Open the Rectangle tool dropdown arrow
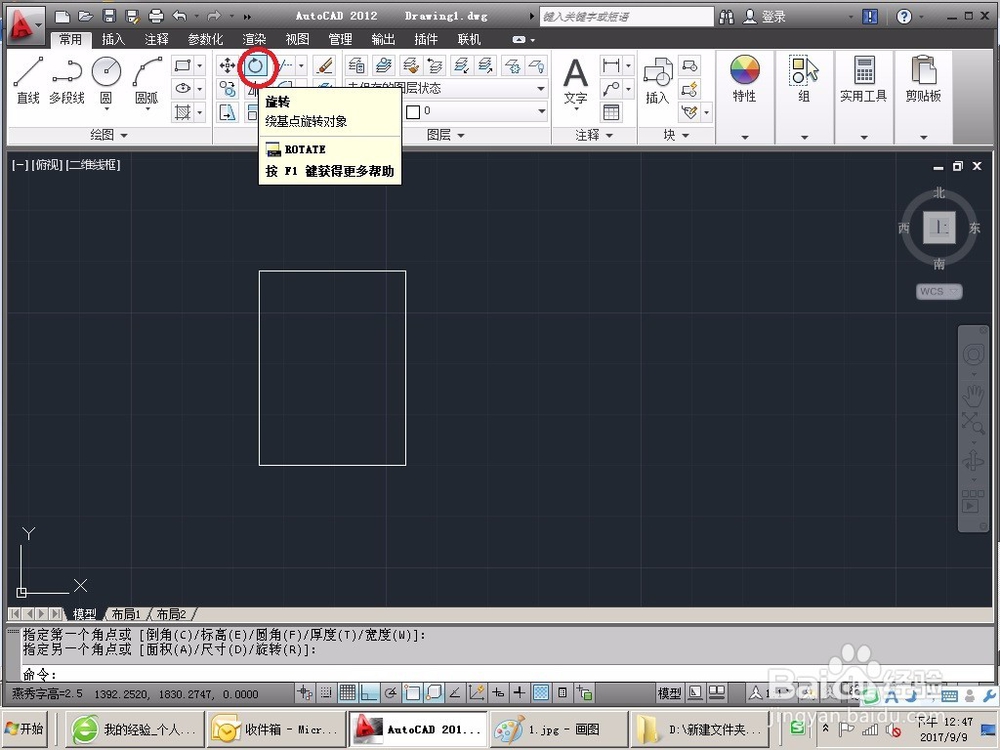Screen dimensions: 1000x750 200,65
